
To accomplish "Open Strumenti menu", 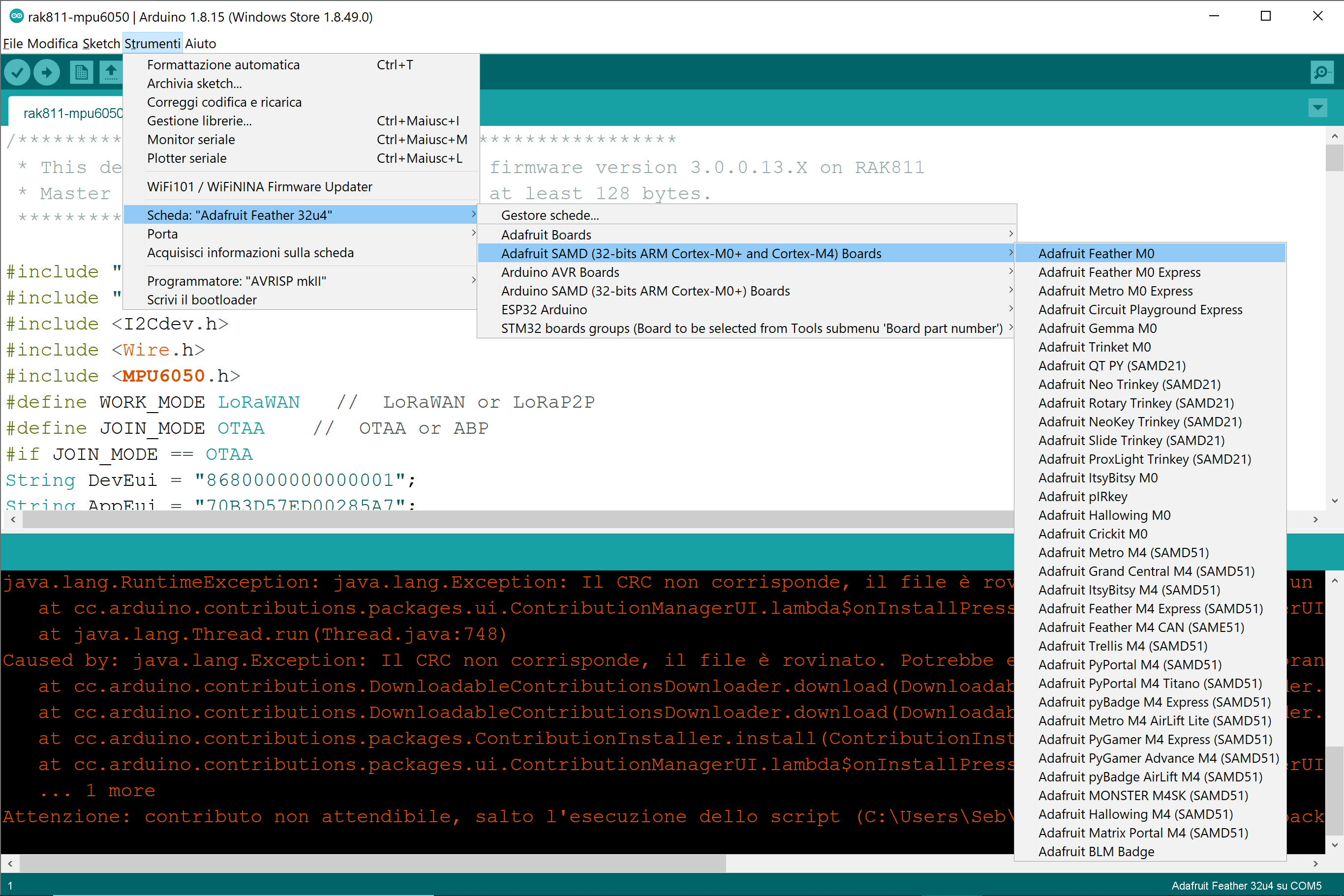I will (153, 43).
